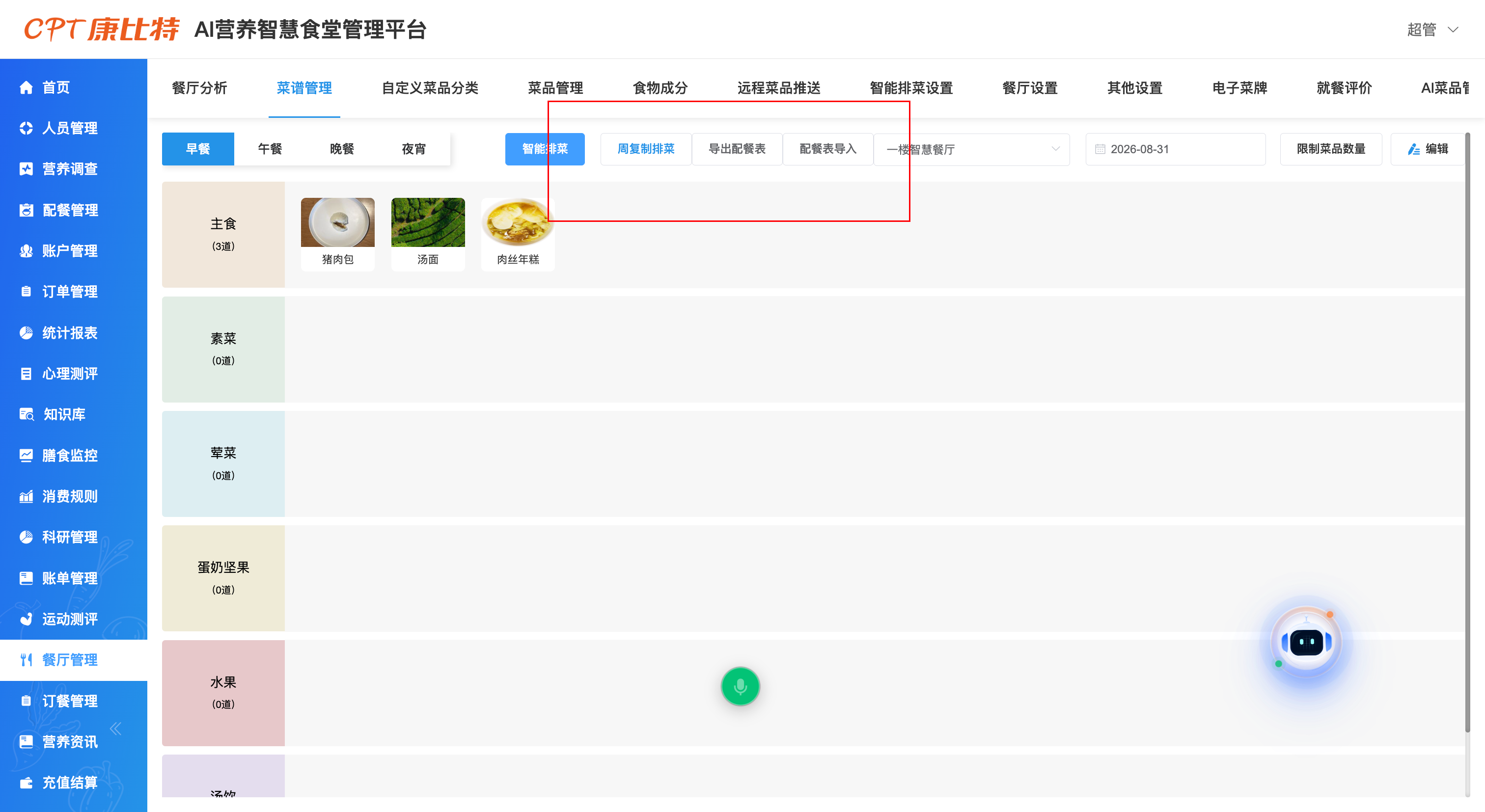1485x812 pixels.
Task: Open the 超管 user menu chevron
Action: (1453, 29)
